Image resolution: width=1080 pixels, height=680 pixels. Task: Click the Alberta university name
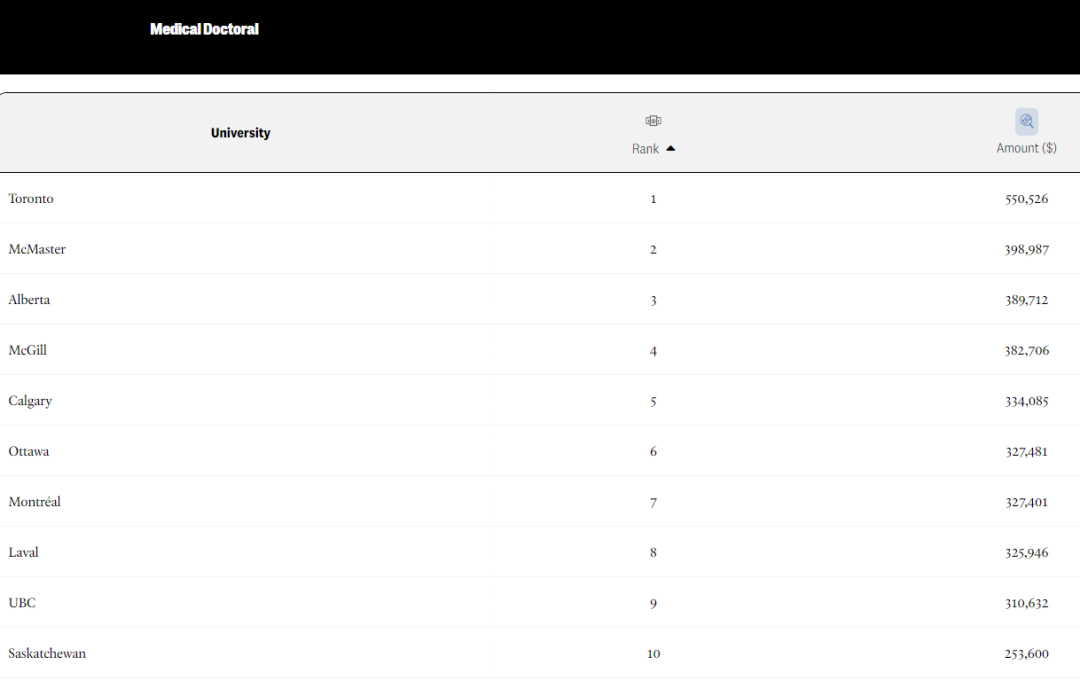click(x=29, y=300)
